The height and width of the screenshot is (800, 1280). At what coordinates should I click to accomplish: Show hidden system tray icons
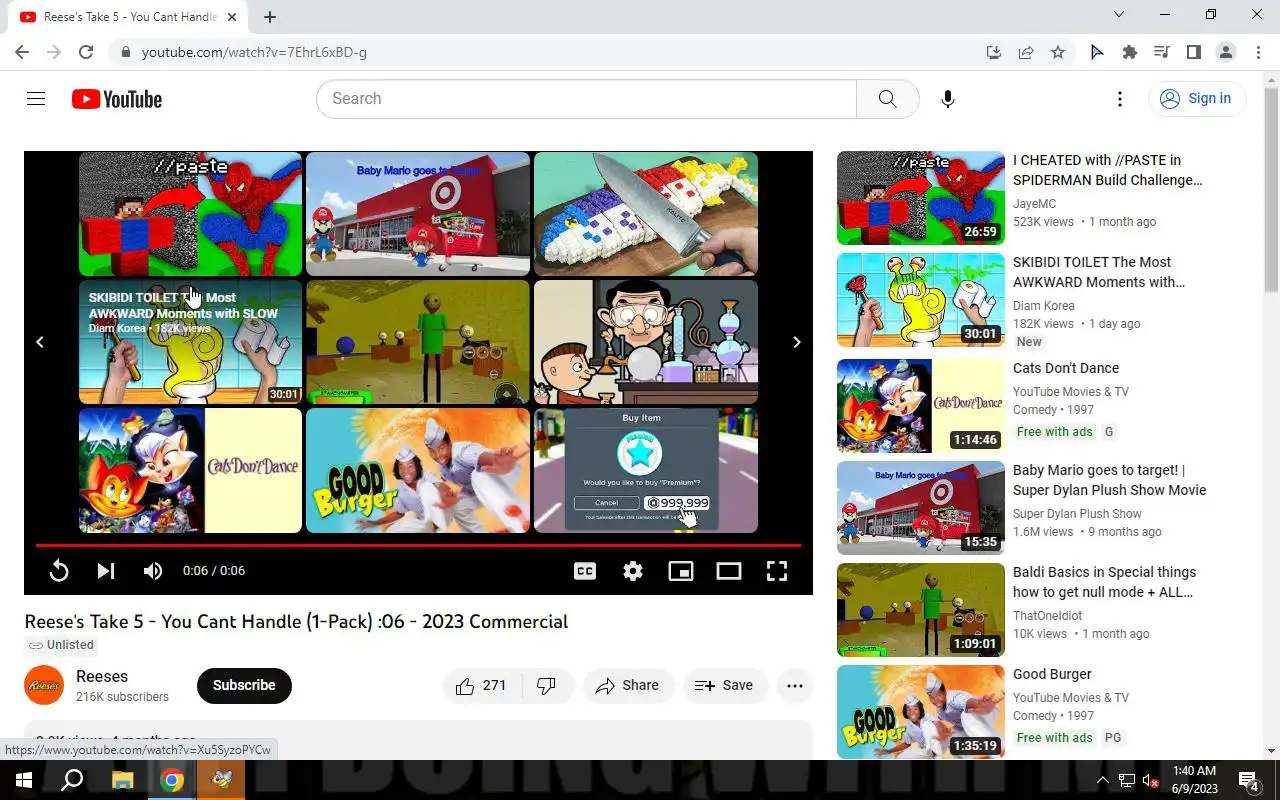[x=1102, y=780]
